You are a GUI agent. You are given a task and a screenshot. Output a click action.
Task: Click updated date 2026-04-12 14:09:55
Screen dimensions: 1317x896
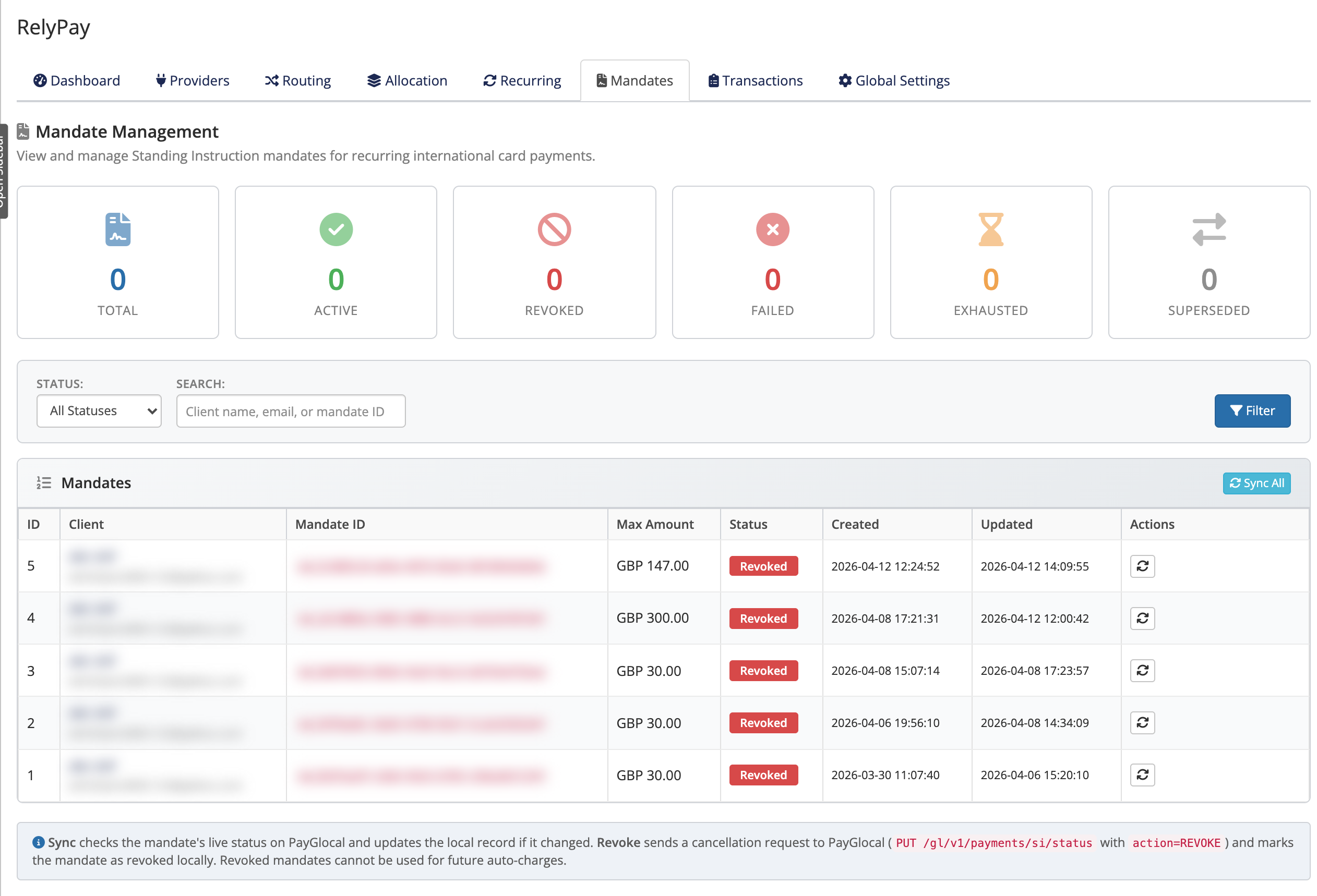click(x=1034, y=566)
